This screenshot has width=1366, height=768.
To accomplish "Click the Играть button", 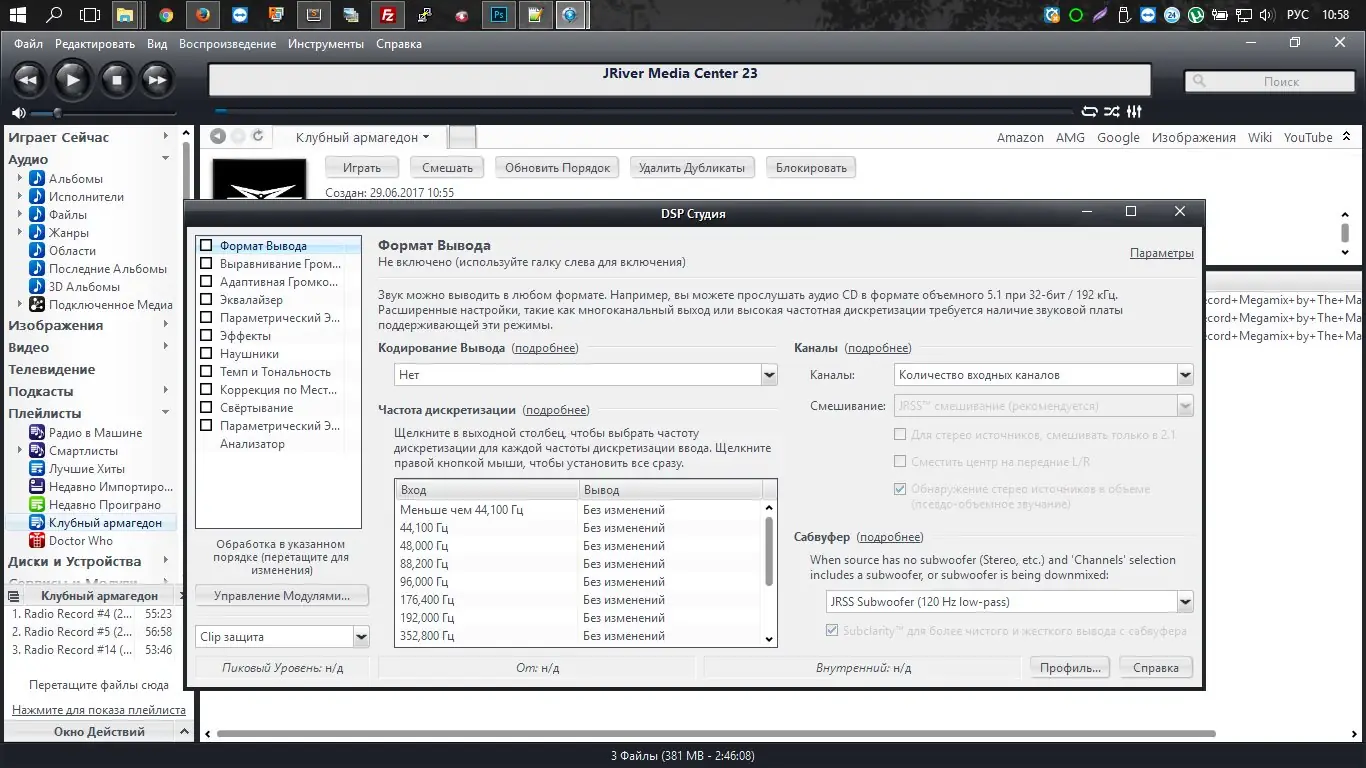I will coord(362,167).
